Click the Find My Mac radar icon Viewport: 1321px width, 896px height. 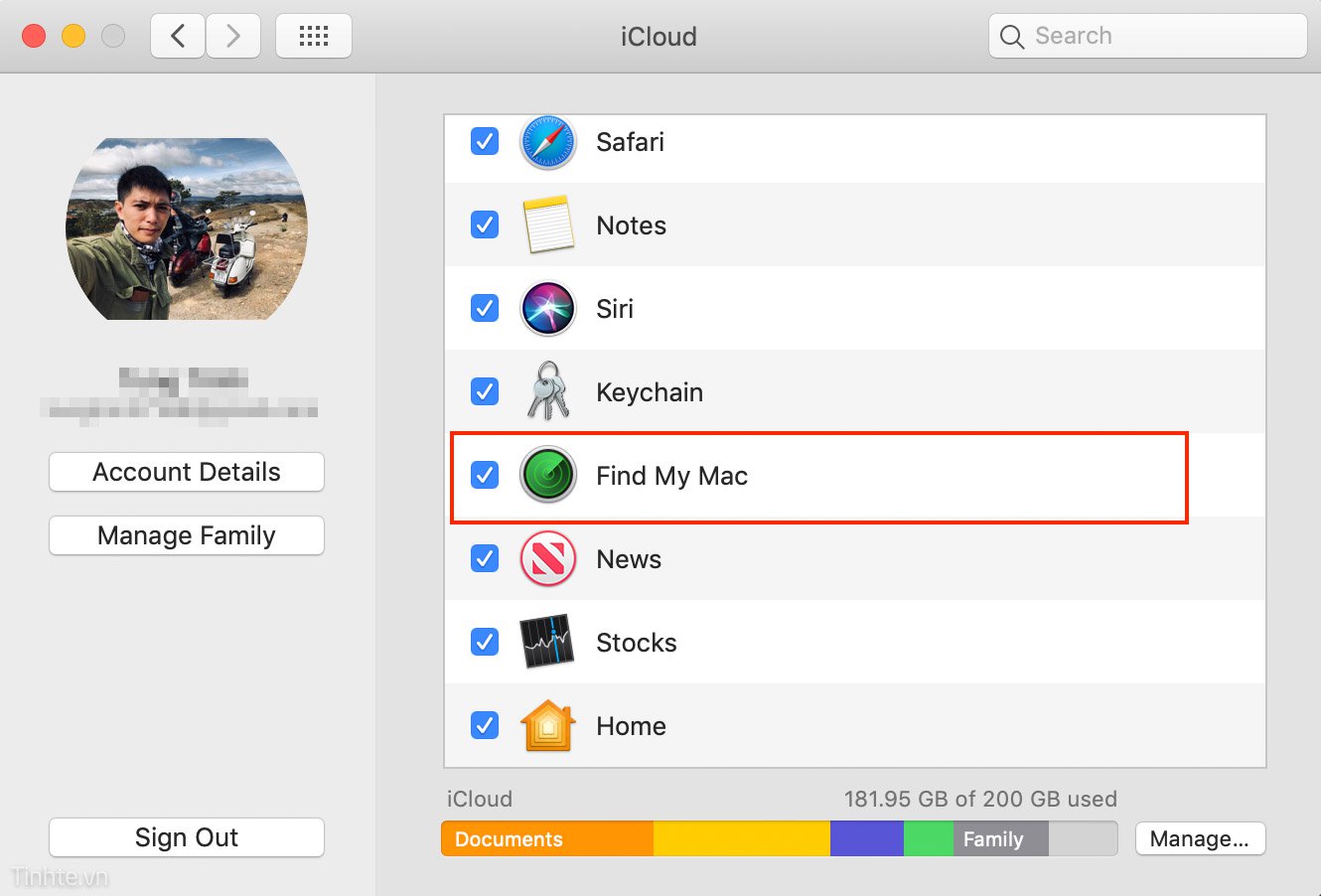click(x=547, y=476)
